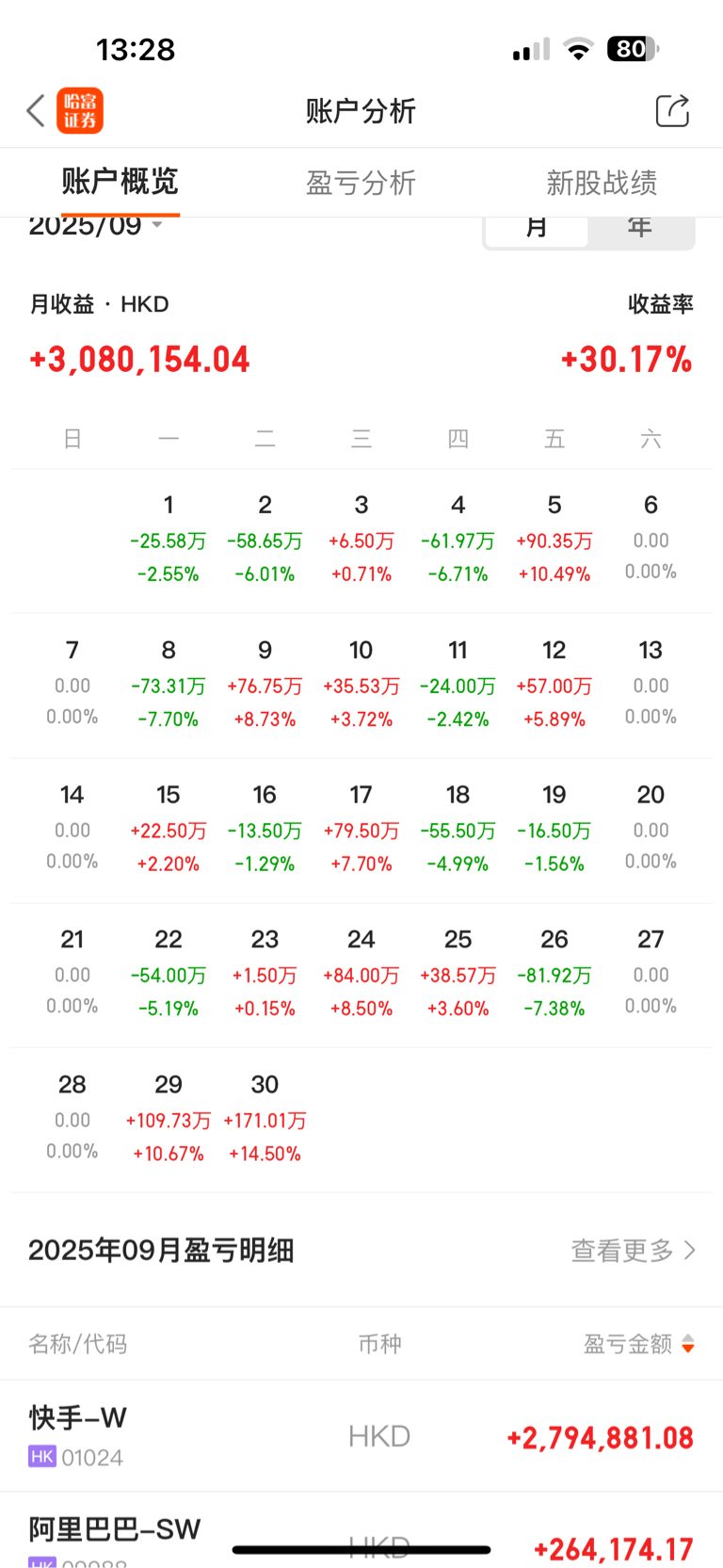Tap the 盈亏金额 sort arrows icon
Image resolution: width=723 pixels, height=1568 pixels.
[688, 1344]
